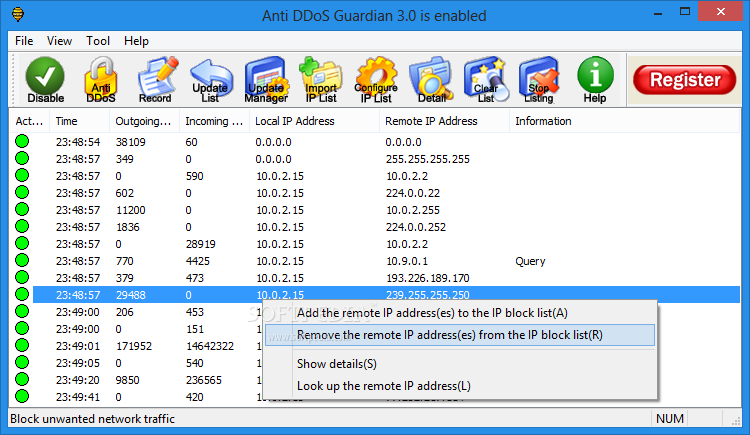Click green status dot of 23:49:01 row

pyautogui.click(x=22, y=345)
